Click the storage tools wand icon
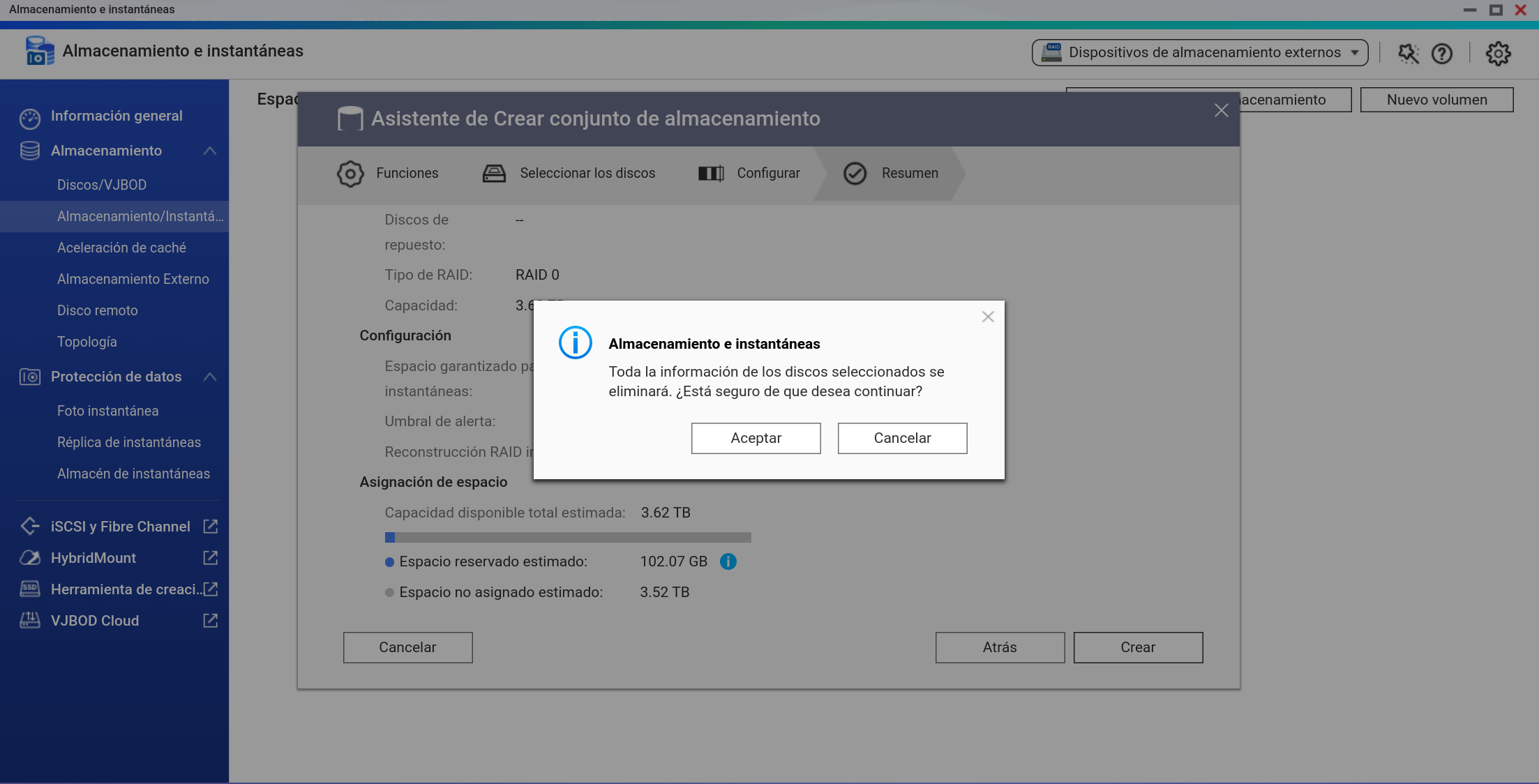The height and width of the screenshot is (784, 1539). 1408,54
